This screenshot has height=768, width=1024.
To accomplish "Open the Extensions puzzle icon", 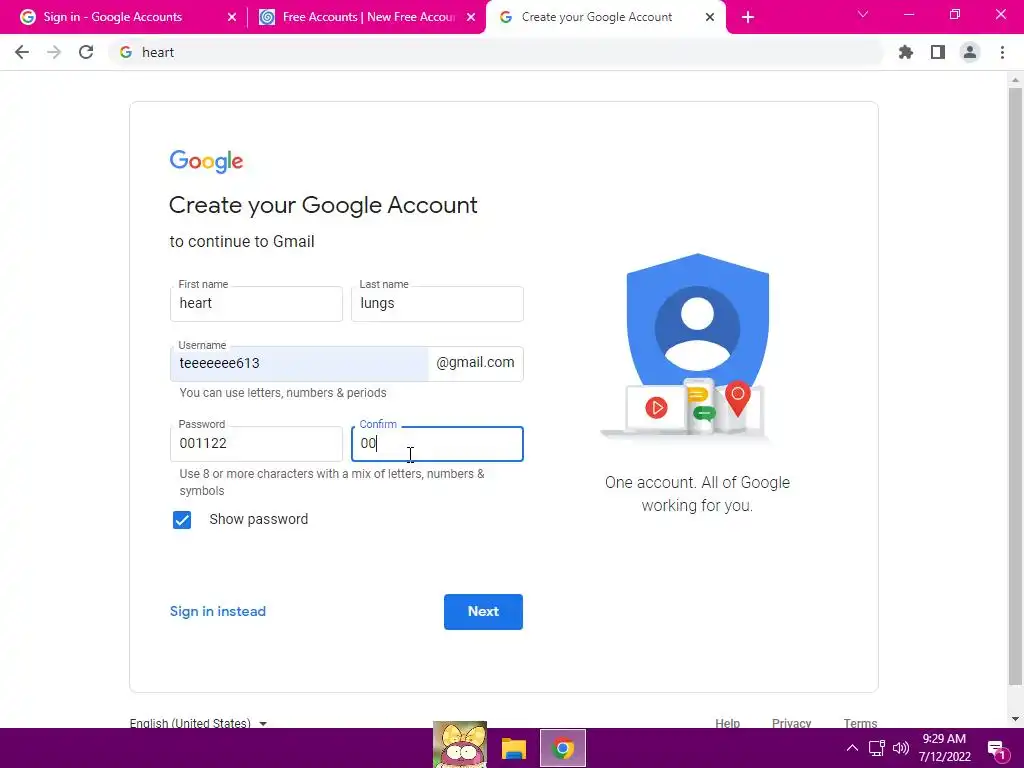I will pos(905,52).
